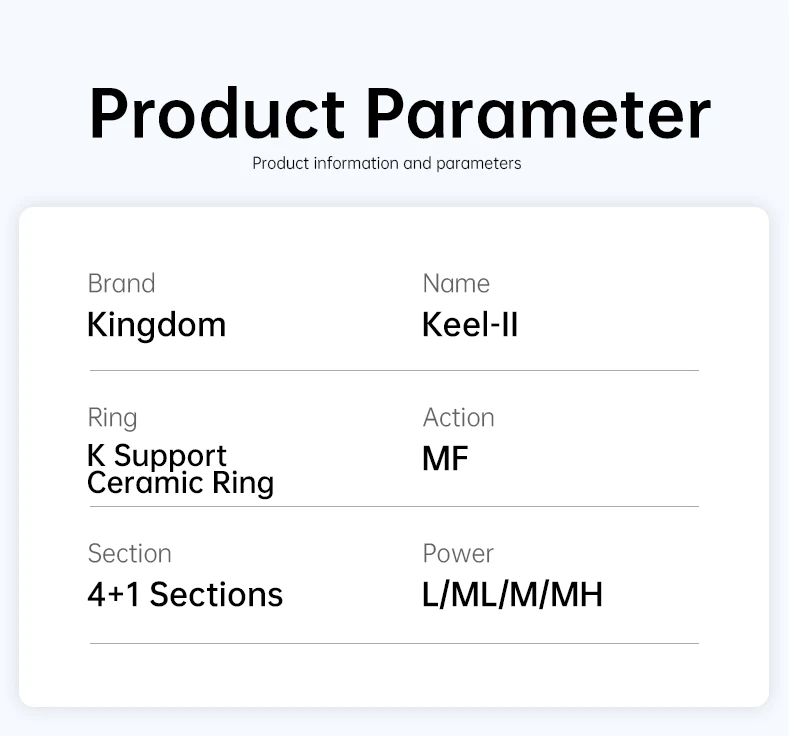Click 'parameters' at the end of the subtitle
This screenshot has width=790, height=736.
tap(477, 163)
